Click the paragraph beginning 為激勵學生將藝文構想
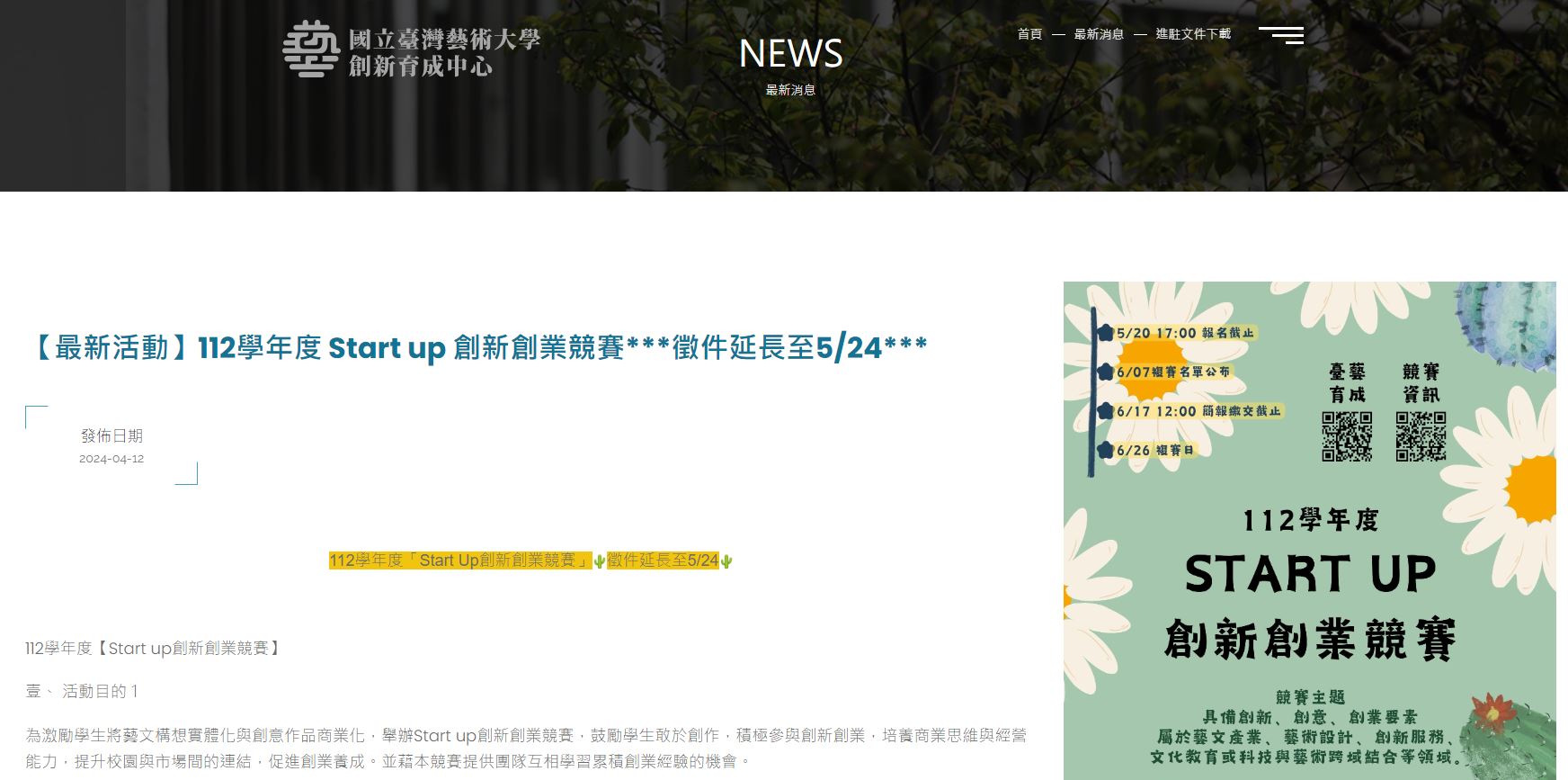 point(526,749)
